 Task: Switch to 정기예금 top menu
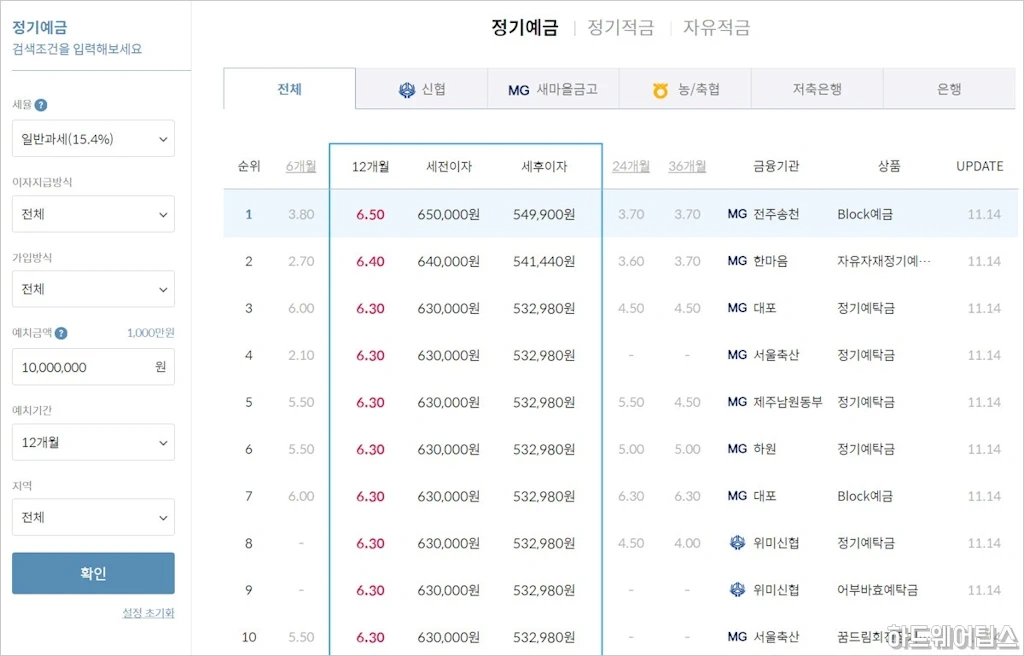point(525,27)
